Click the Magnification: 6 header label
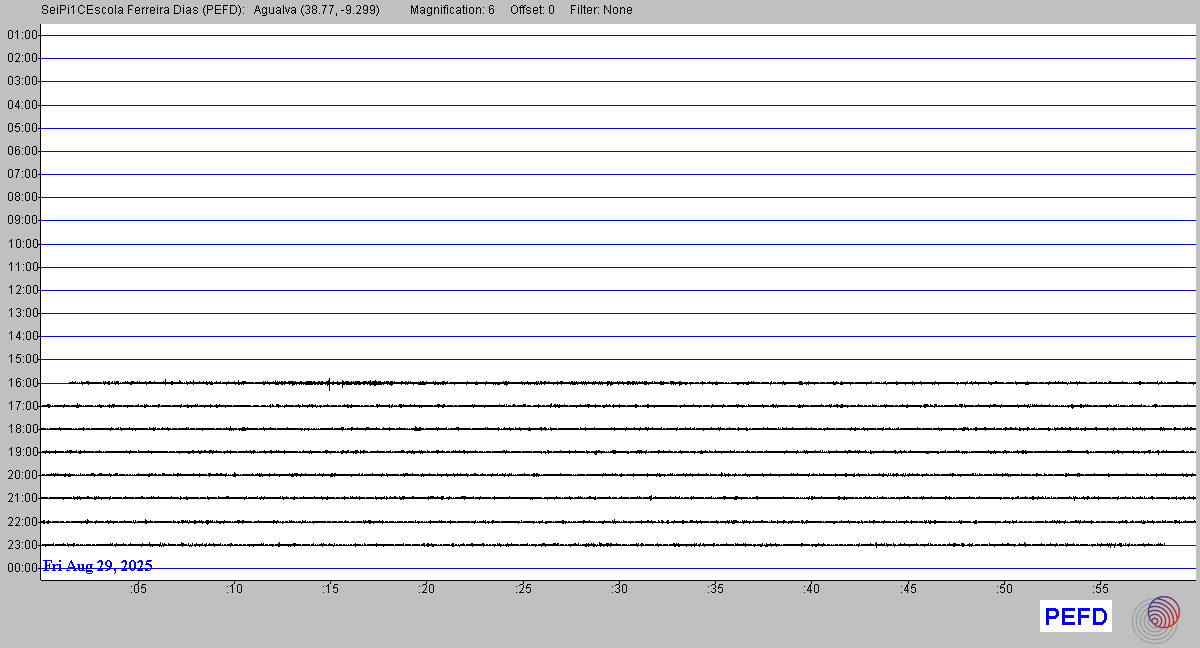 (452, 10)
